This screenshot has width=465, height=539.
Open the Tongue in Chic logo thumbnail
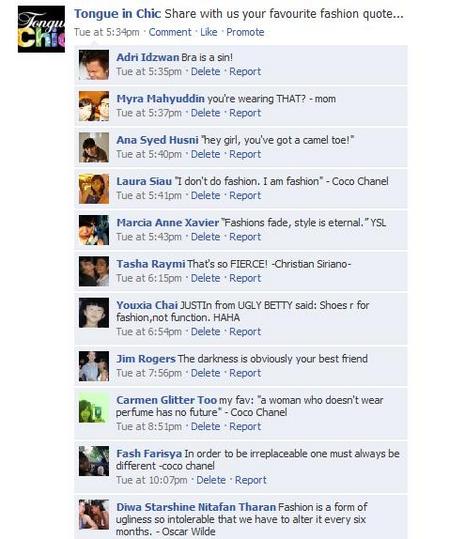pyautogui.click(x=41, y=29)
